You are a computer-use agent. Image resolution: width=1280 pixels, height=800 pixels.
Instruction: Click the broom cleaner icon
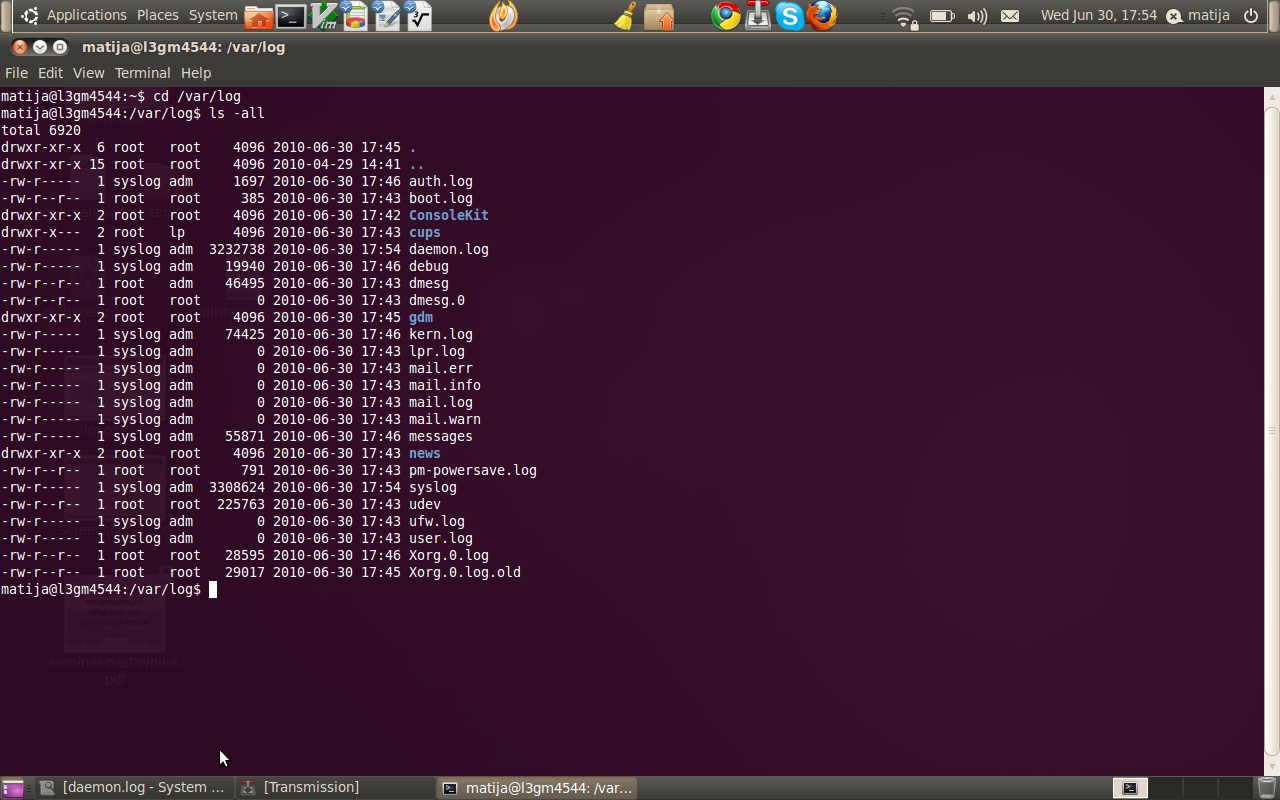coord(626,16)
